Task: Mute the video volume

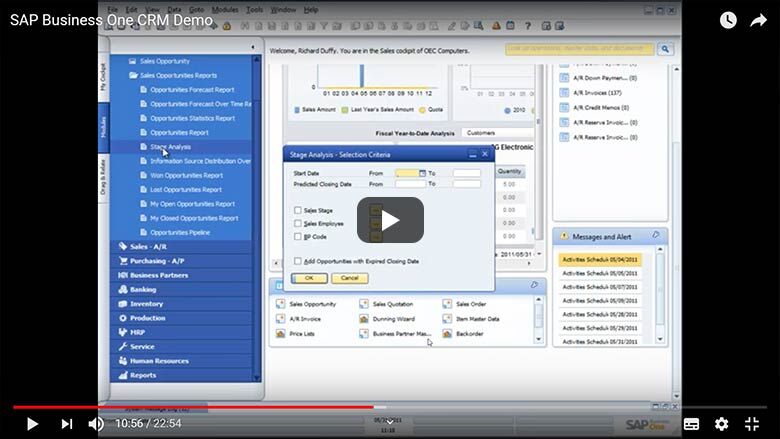Action: pyautogui.click(x=96, y=424)
